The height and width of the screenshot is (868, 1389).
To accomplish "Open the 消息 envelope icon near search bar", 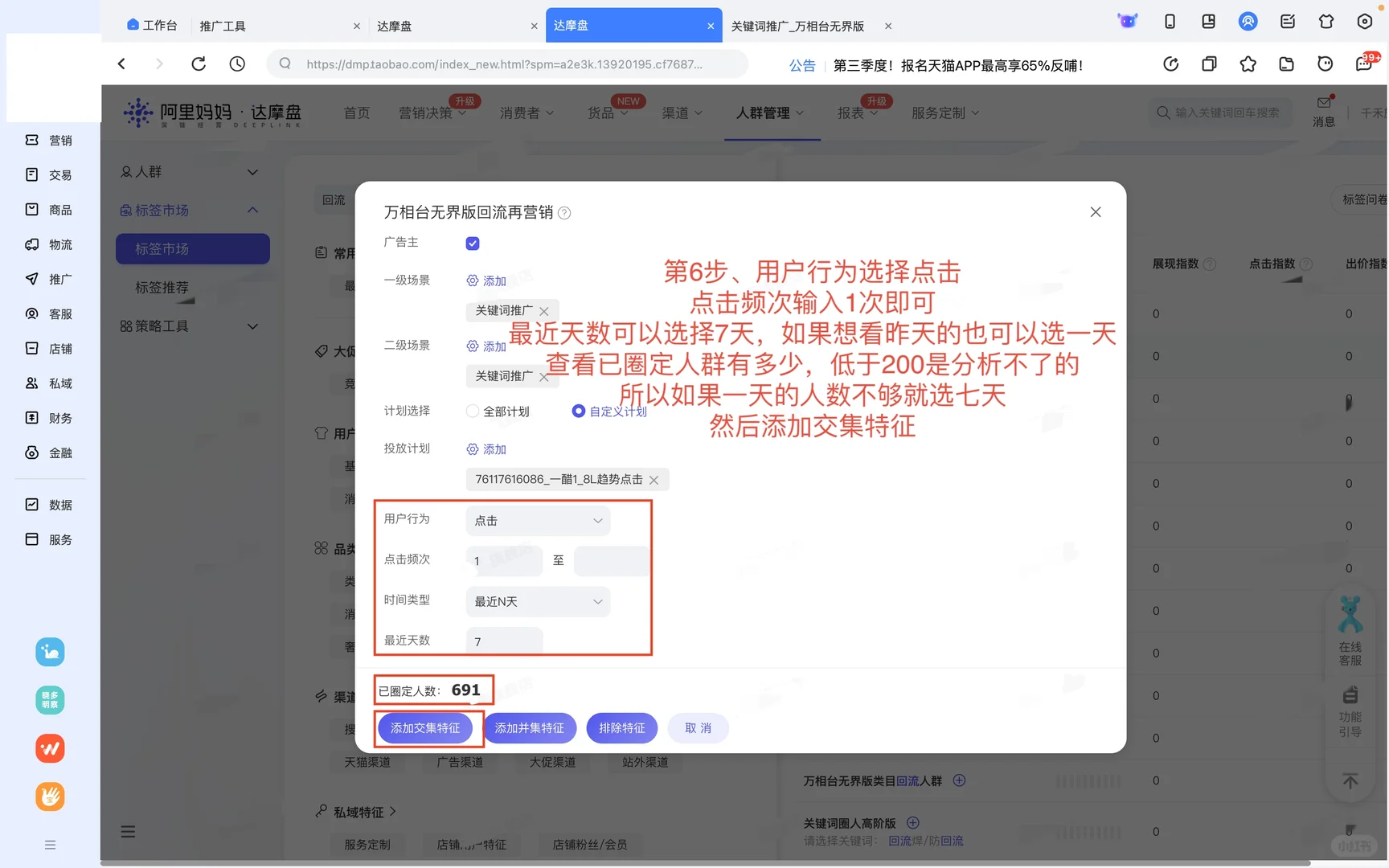I will [1323, 103].
